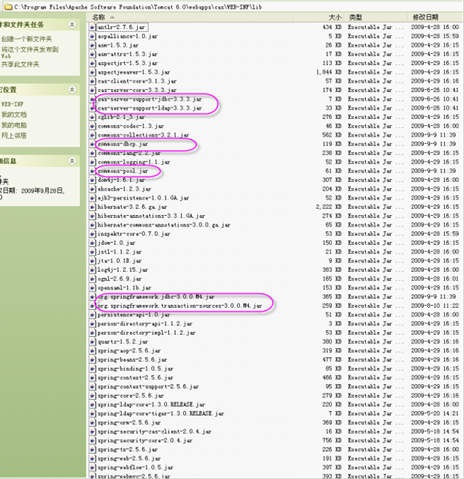Image resolution: width=464 pixels, height=479 pixels.
Task: Click the commons-codec-1.3.jar icon
Action: (x=93, y=126)
